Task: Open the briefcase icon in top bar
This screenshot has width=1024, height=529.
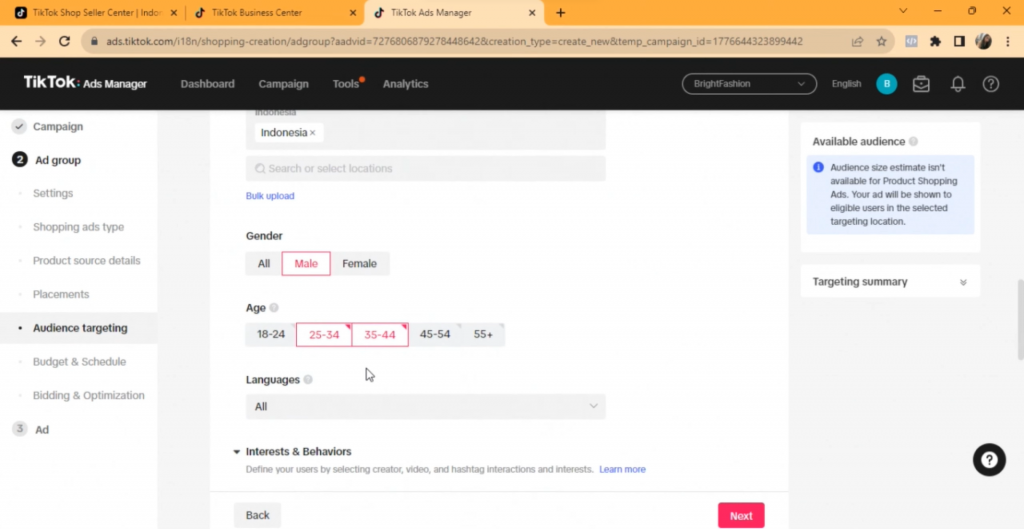Action: (x=921, y=84)
